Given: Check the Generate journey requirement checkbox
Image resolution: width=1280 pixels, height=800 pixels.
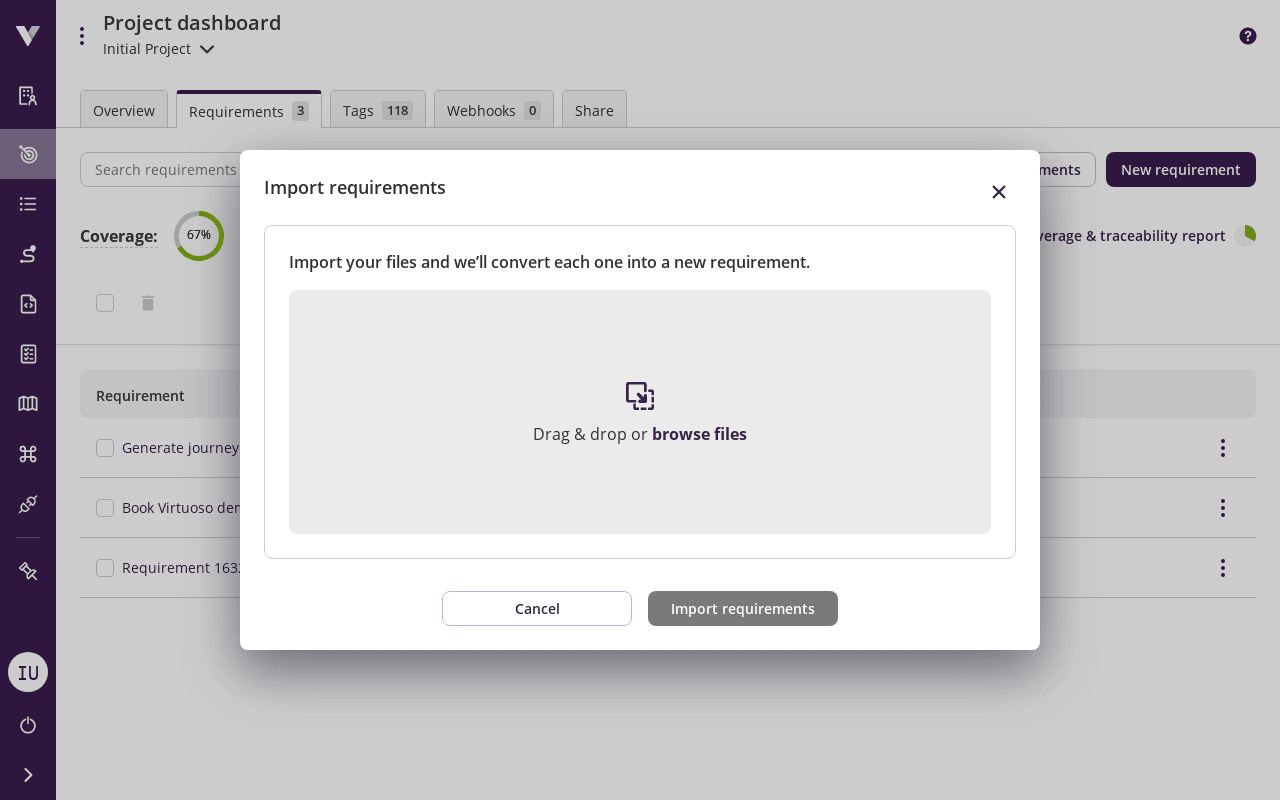Looking at the screenshot, I should click(x=105, y=448).
